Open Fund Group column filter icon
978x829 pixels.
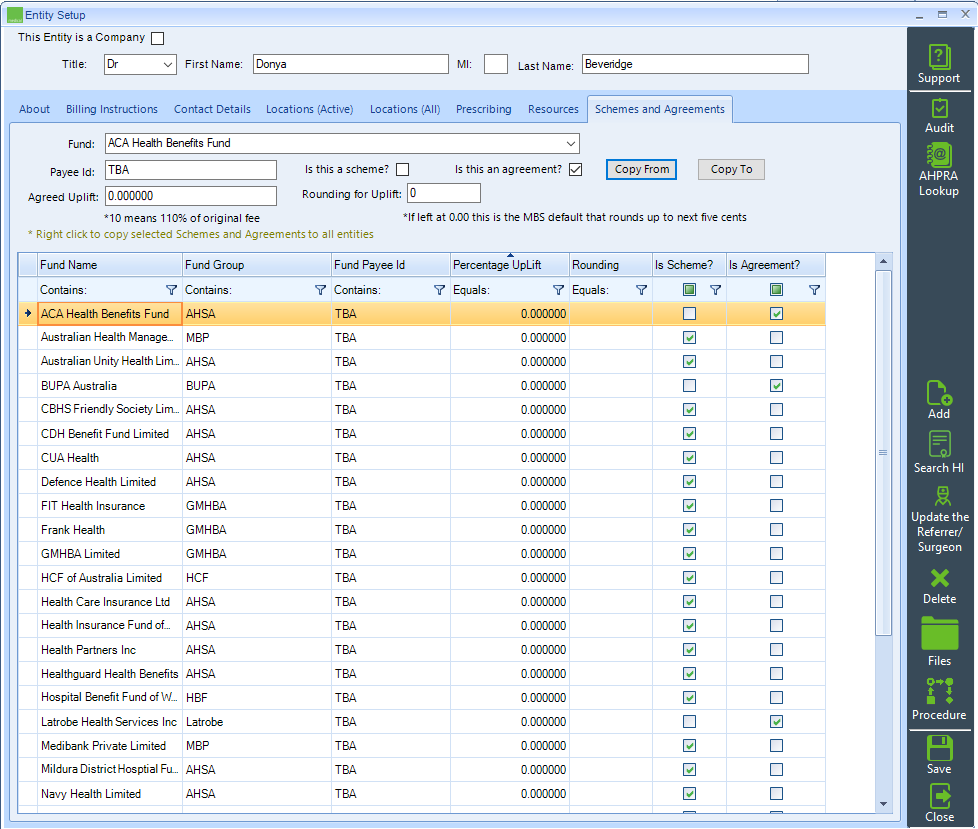(x=320, y=290)
